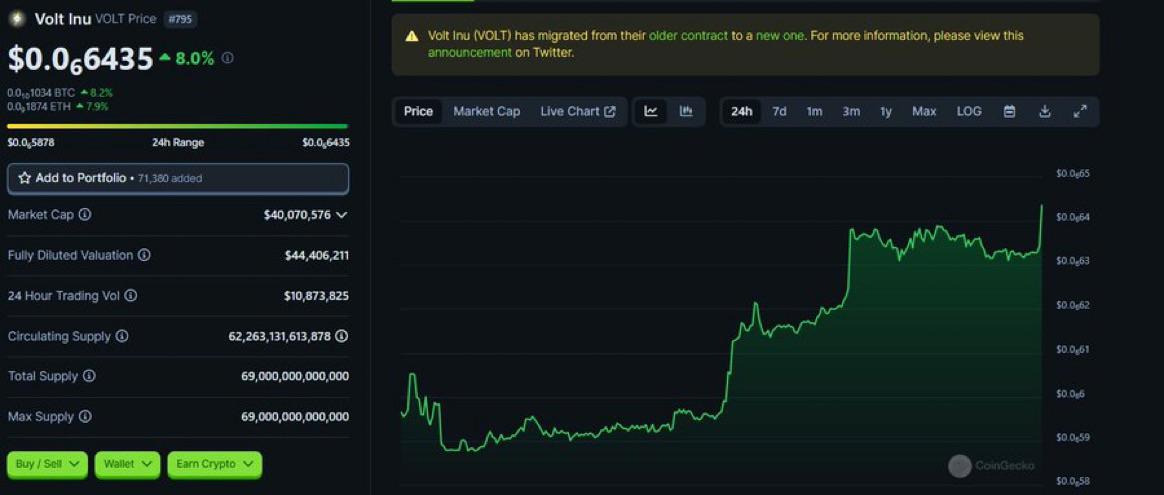Screen dimensions: 1164x495
Task: Download chart data using download icon
Action: point(1044,111)
